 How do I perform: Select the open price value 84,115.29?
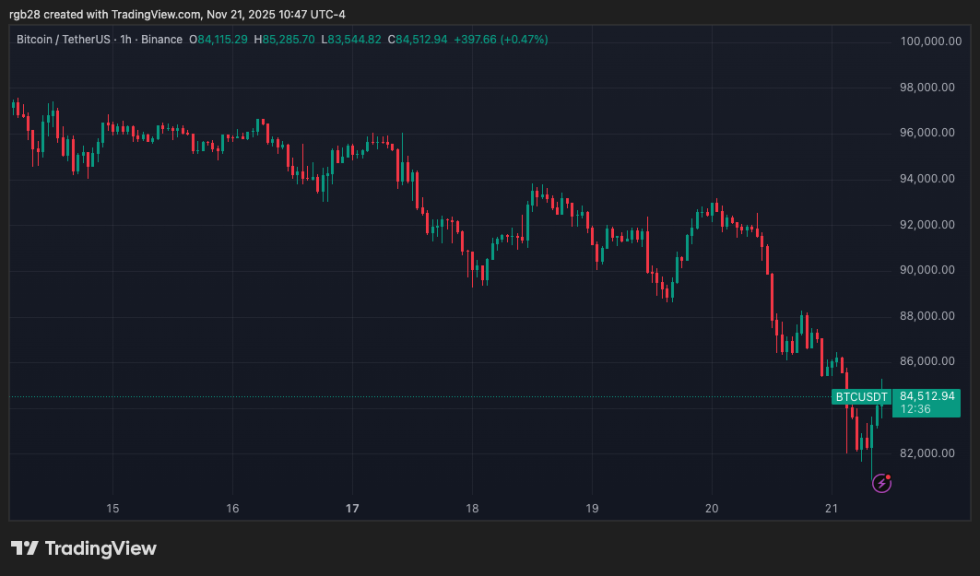(220, 40)
